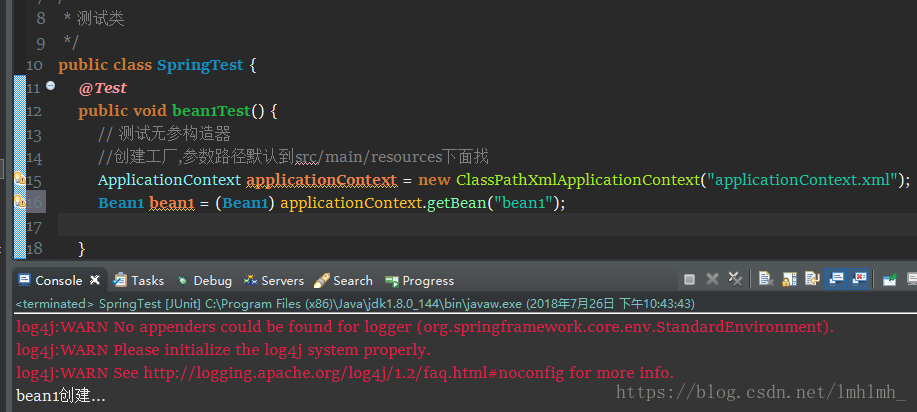Collapse the bean1Test method fold marker

tap(50, 85)
